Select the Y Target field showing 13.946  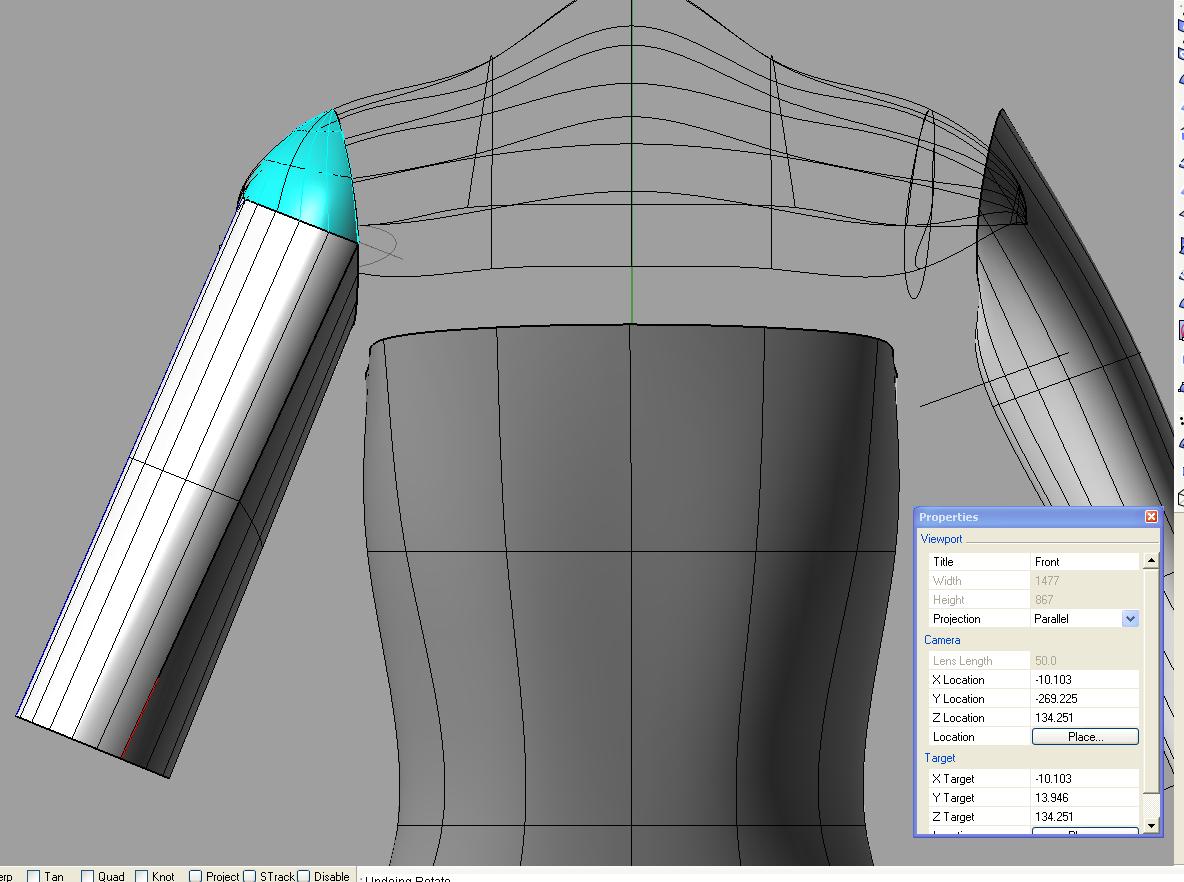(x=1084, y=798)
